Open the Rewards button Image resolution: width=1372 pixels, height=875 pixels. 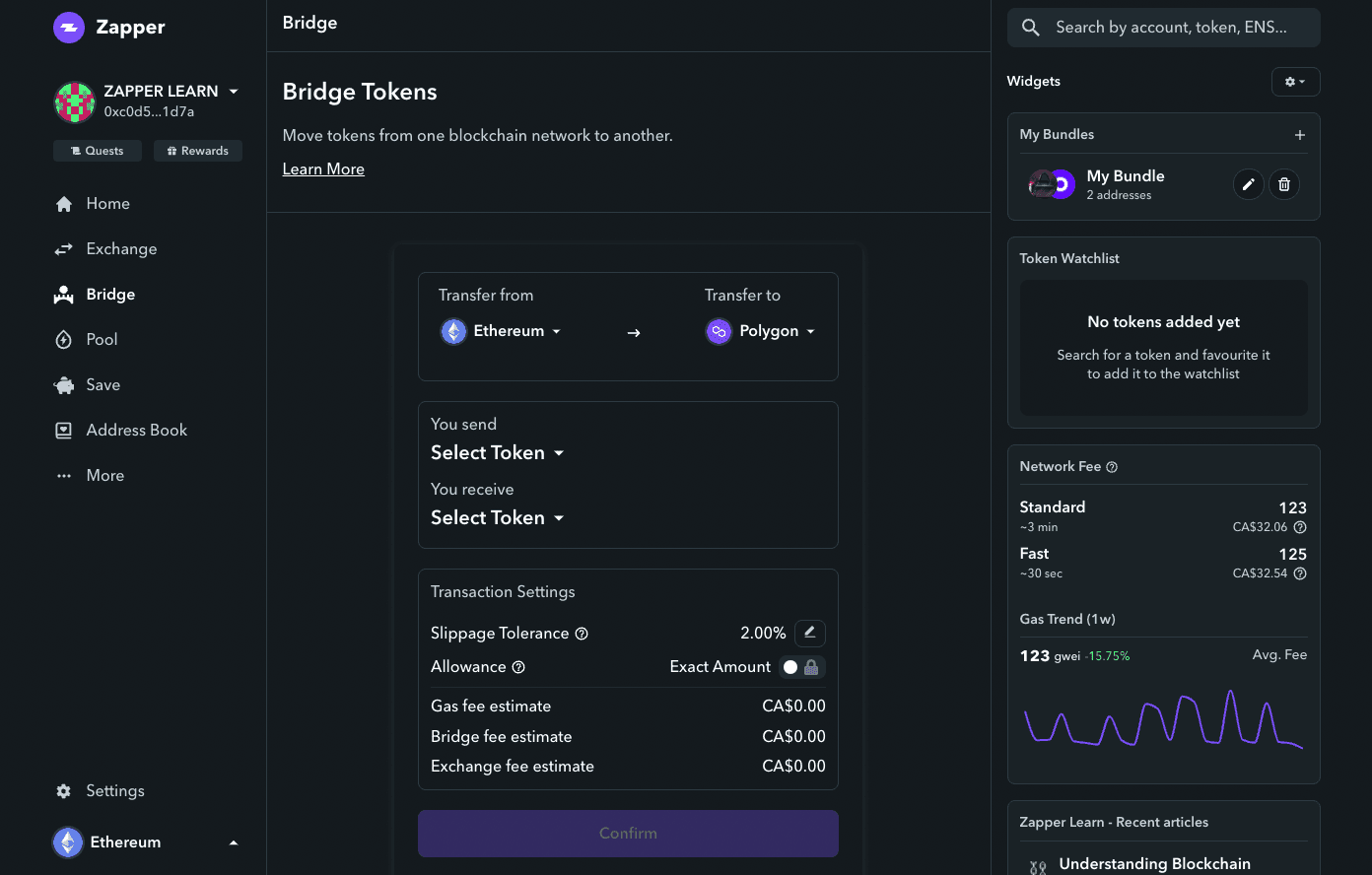[198, 151]
